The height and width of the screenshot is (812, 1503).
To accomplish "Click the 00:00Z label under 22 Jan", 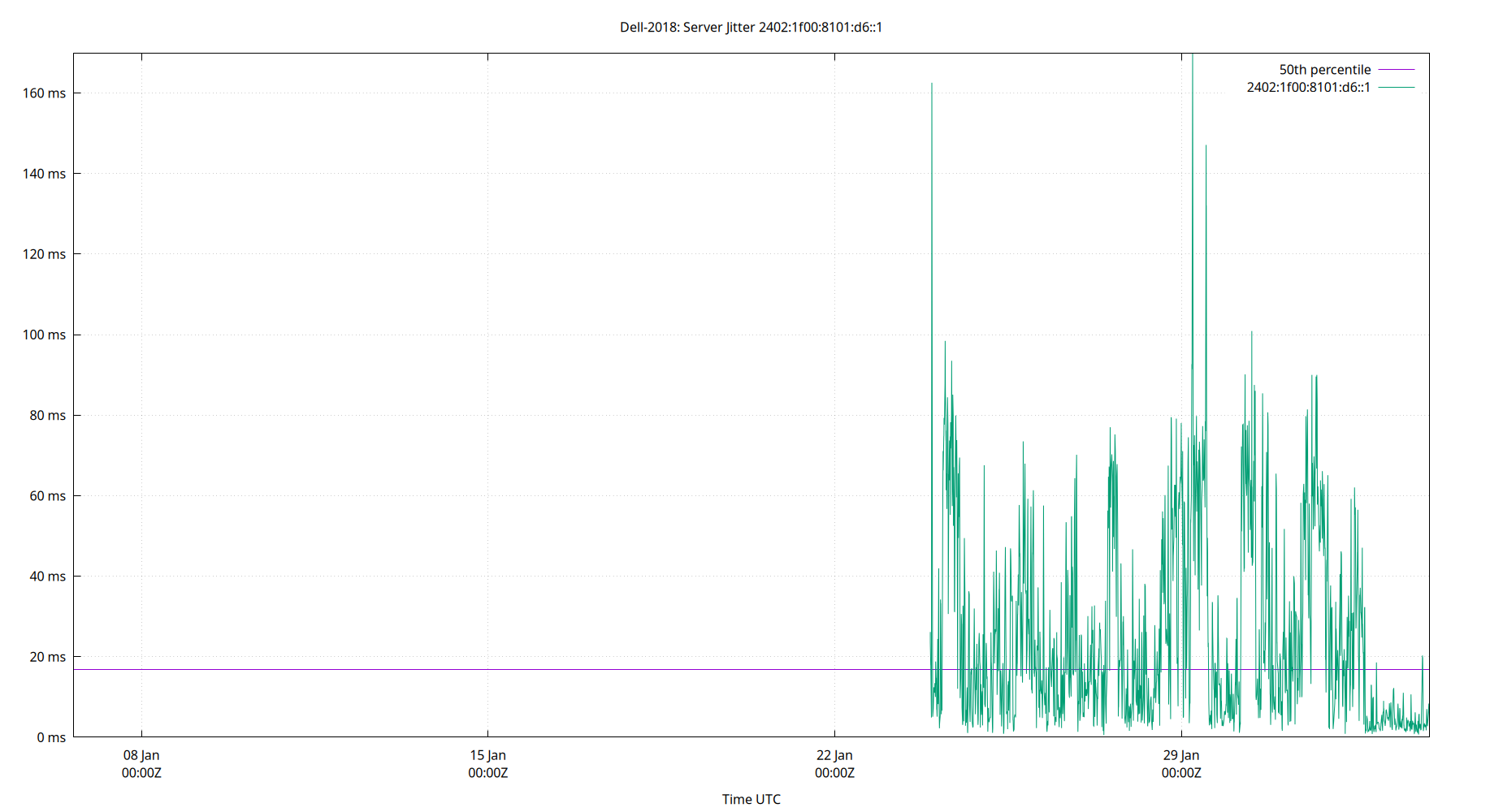I will pos(835,774).
